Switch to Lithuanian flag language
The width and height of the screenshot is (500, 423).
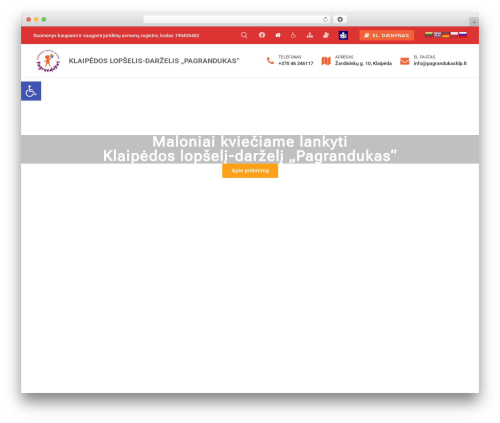(429, 34)
